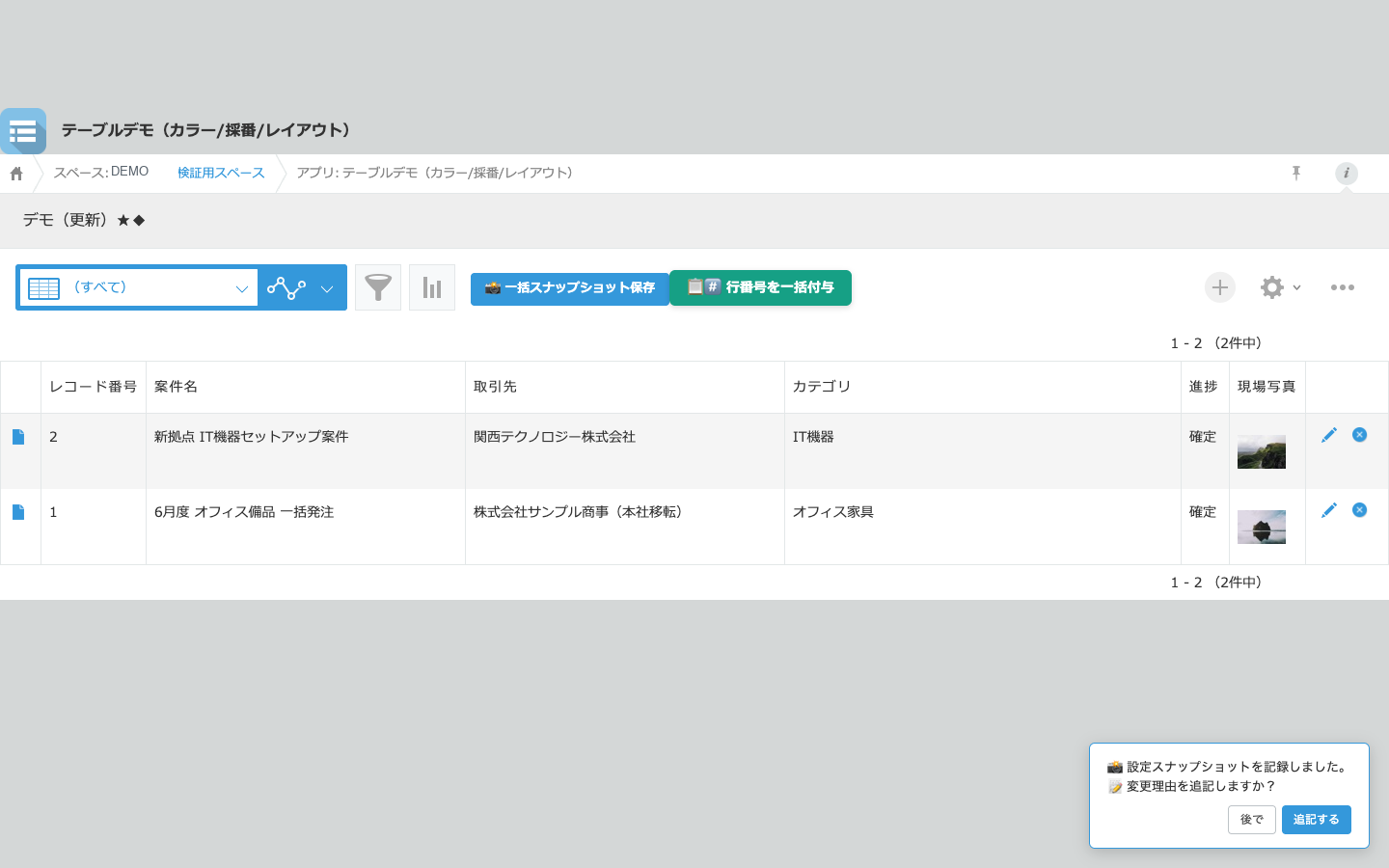The height and width of the screenshot is (868, 1389).
Task: Open the filter funnel icon
Action: tap(378, 287)
